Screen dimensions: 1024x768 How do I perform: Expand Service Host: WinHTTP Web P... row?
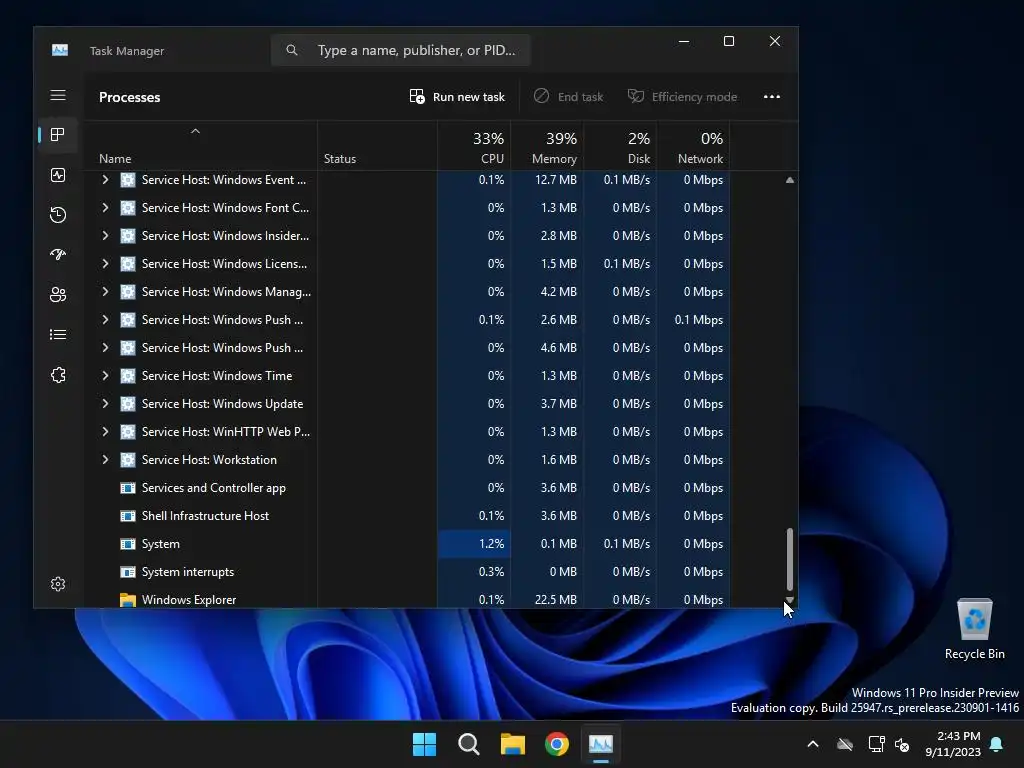pos(105,432)
